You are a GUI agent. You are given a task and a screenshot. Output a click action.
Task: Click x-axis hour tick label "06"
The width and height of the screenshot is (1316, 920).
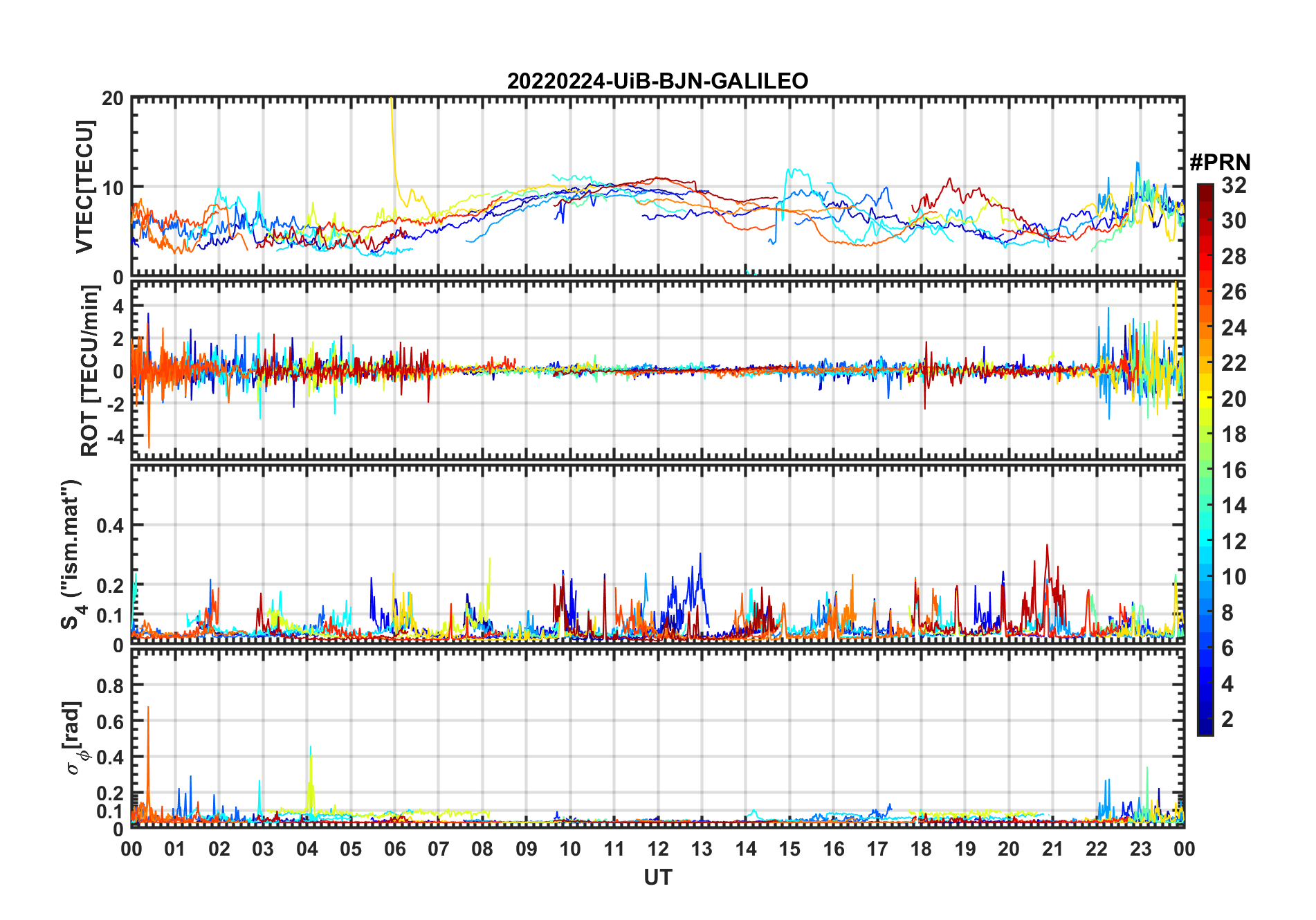(x=394, y=849)
